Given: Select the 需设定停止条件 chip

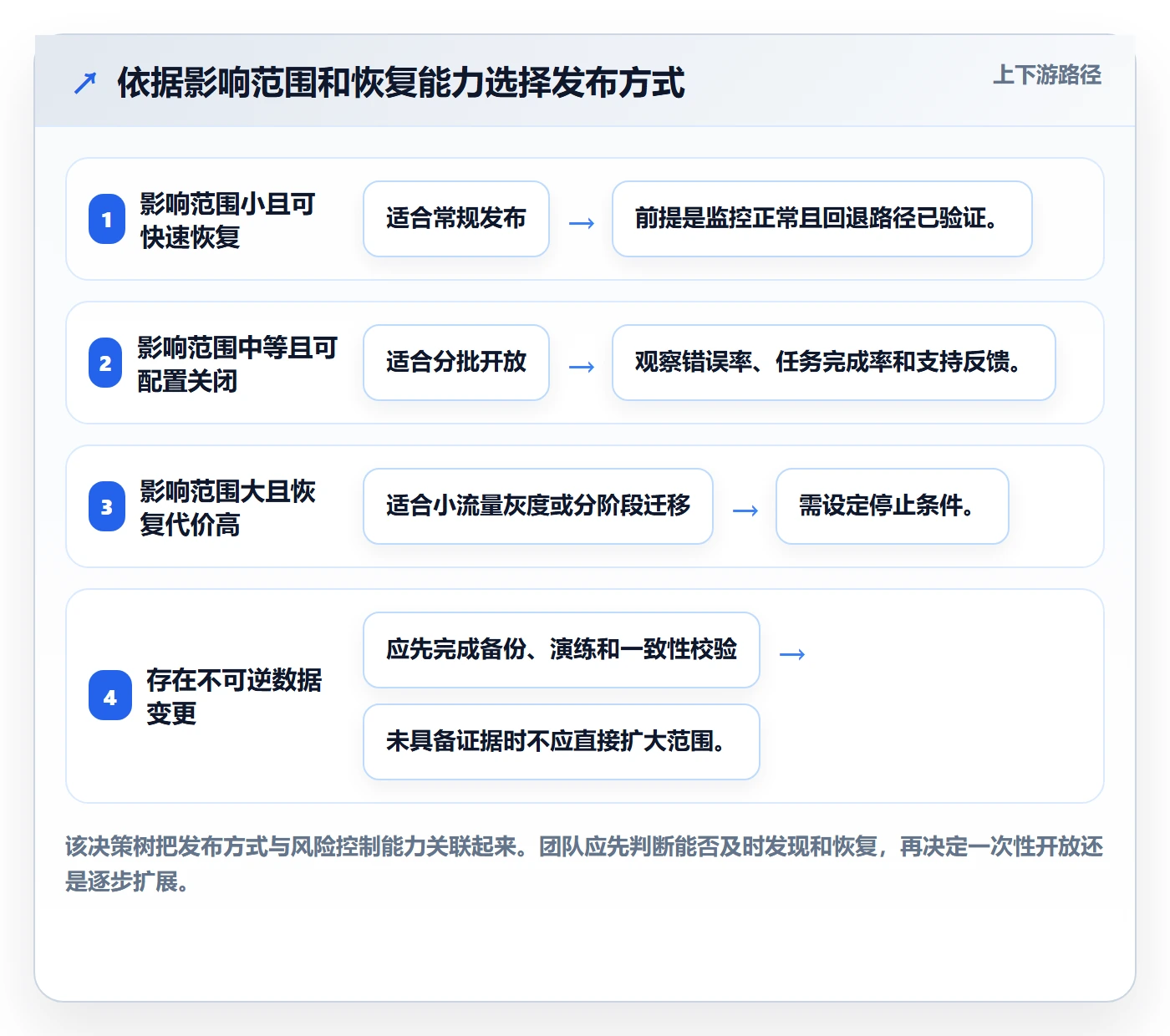Looking at the screenshot, I should click(893, 506).
